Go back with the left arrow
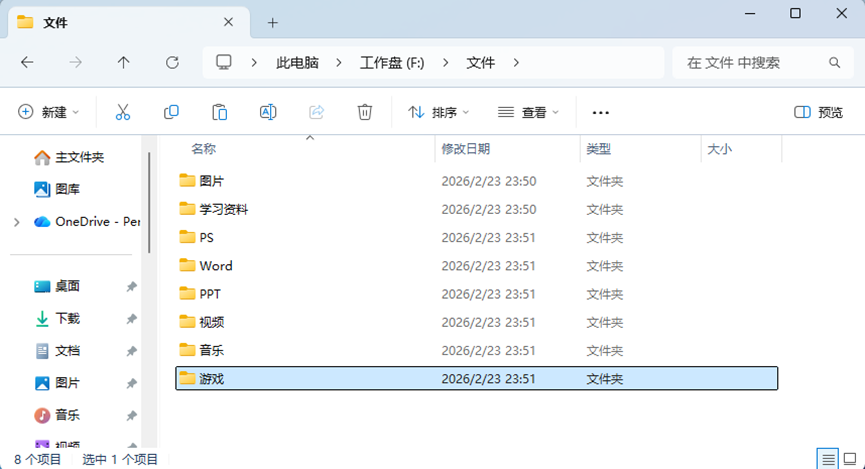The width and height of the screenshot is (865, 469). (27, 62)
